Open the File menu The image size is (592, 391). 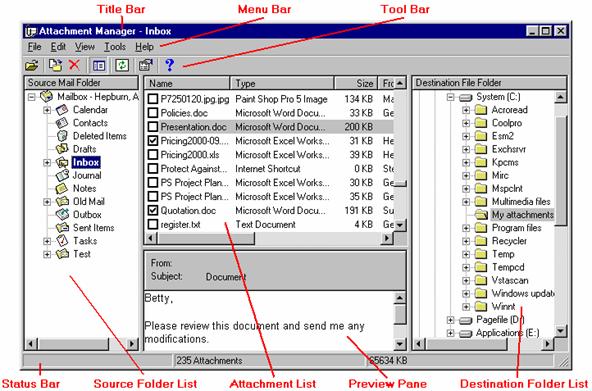(x=34, y=47)
